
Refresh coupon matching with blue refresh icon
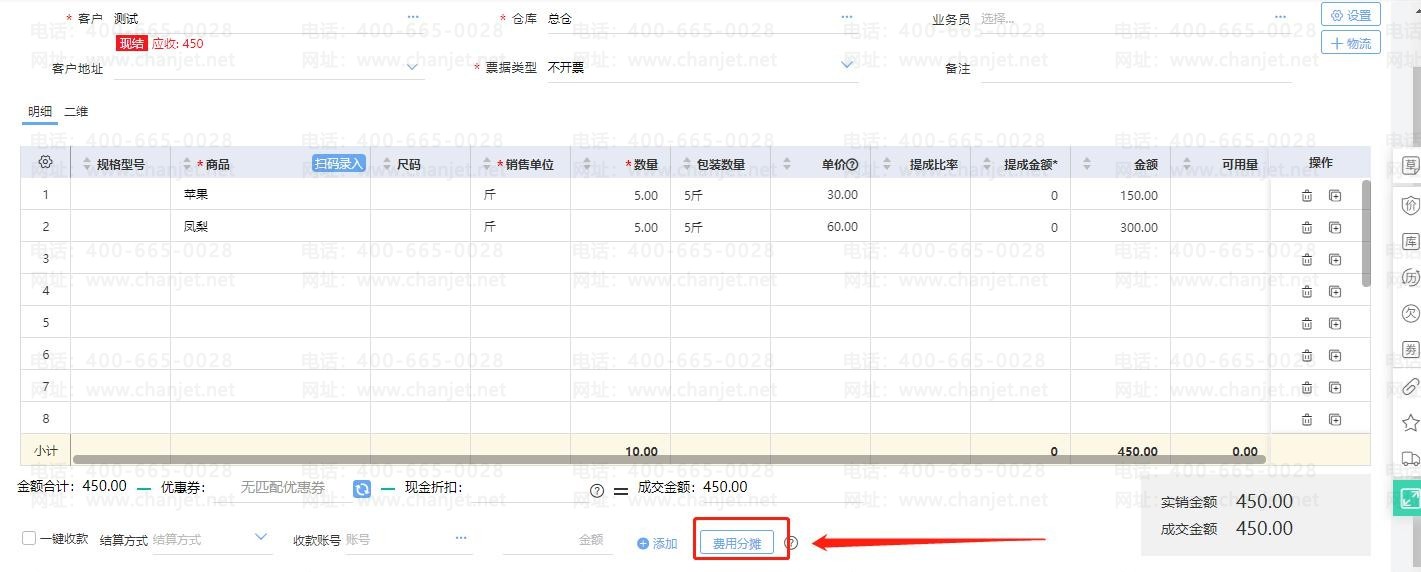[362, 489]
